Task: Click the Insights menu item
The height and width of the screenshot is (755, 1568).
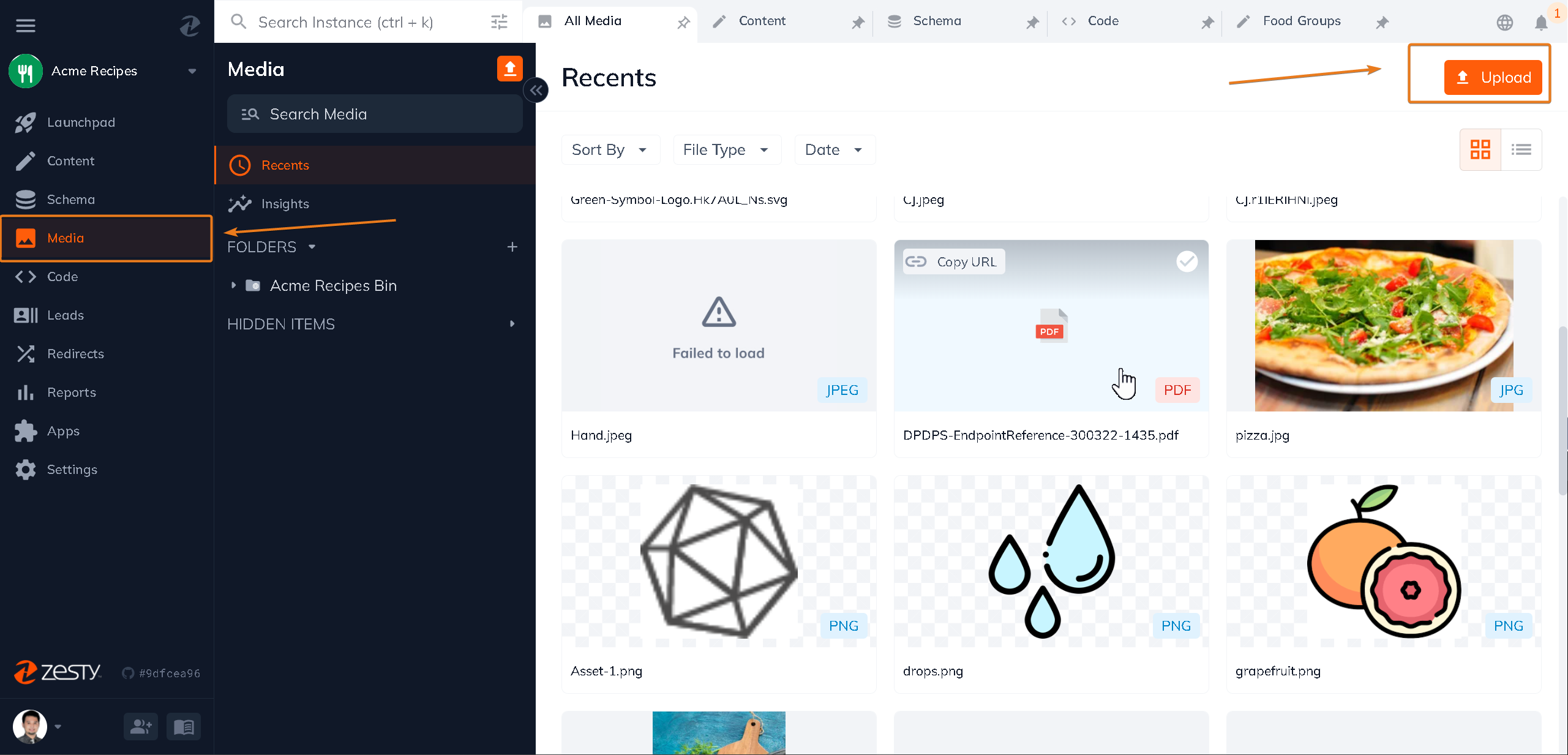Action: pos(285,204)
